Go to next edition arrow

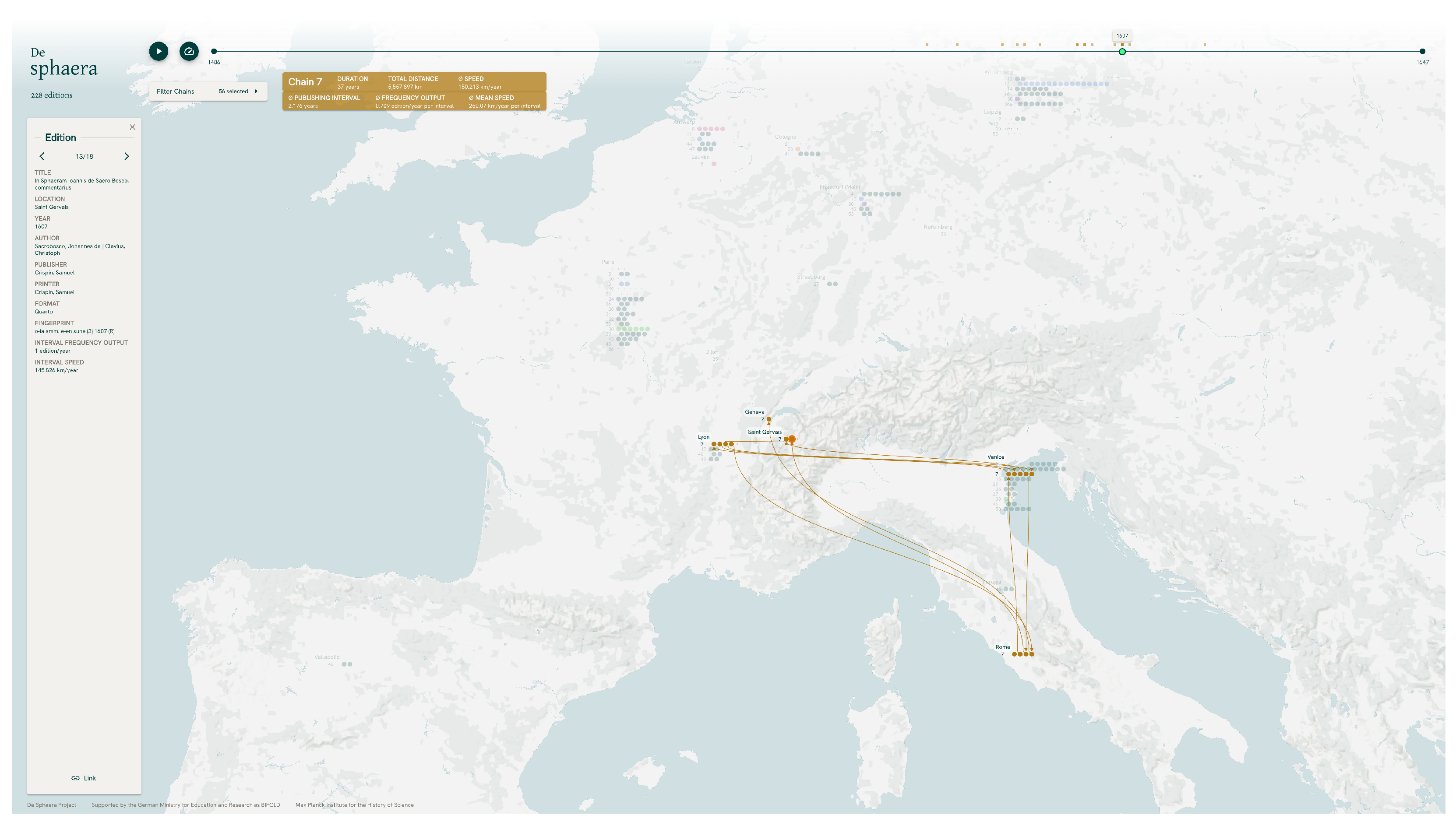coord(127,157)
